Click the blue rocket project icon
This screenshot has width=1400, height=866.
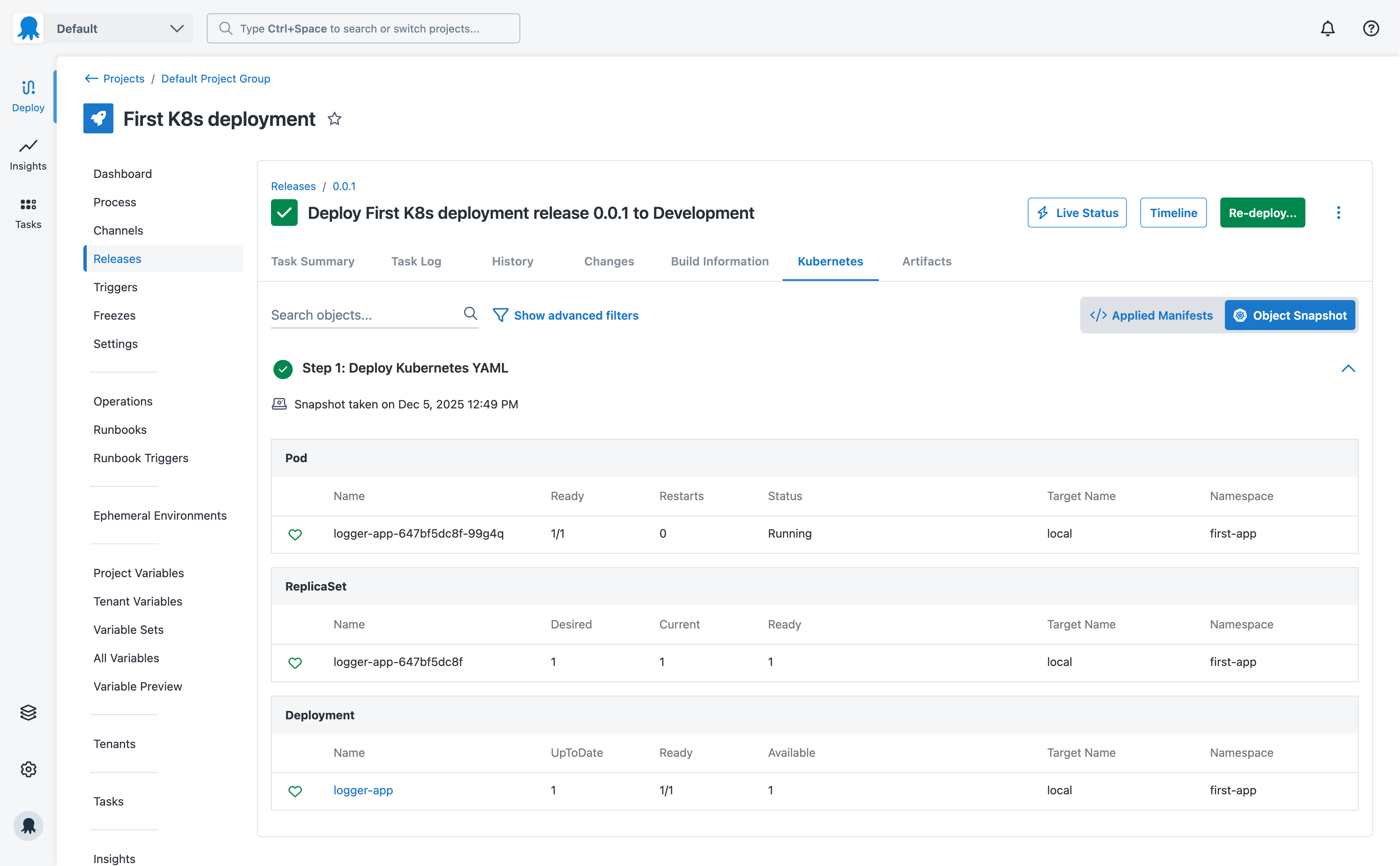(98, 118)
